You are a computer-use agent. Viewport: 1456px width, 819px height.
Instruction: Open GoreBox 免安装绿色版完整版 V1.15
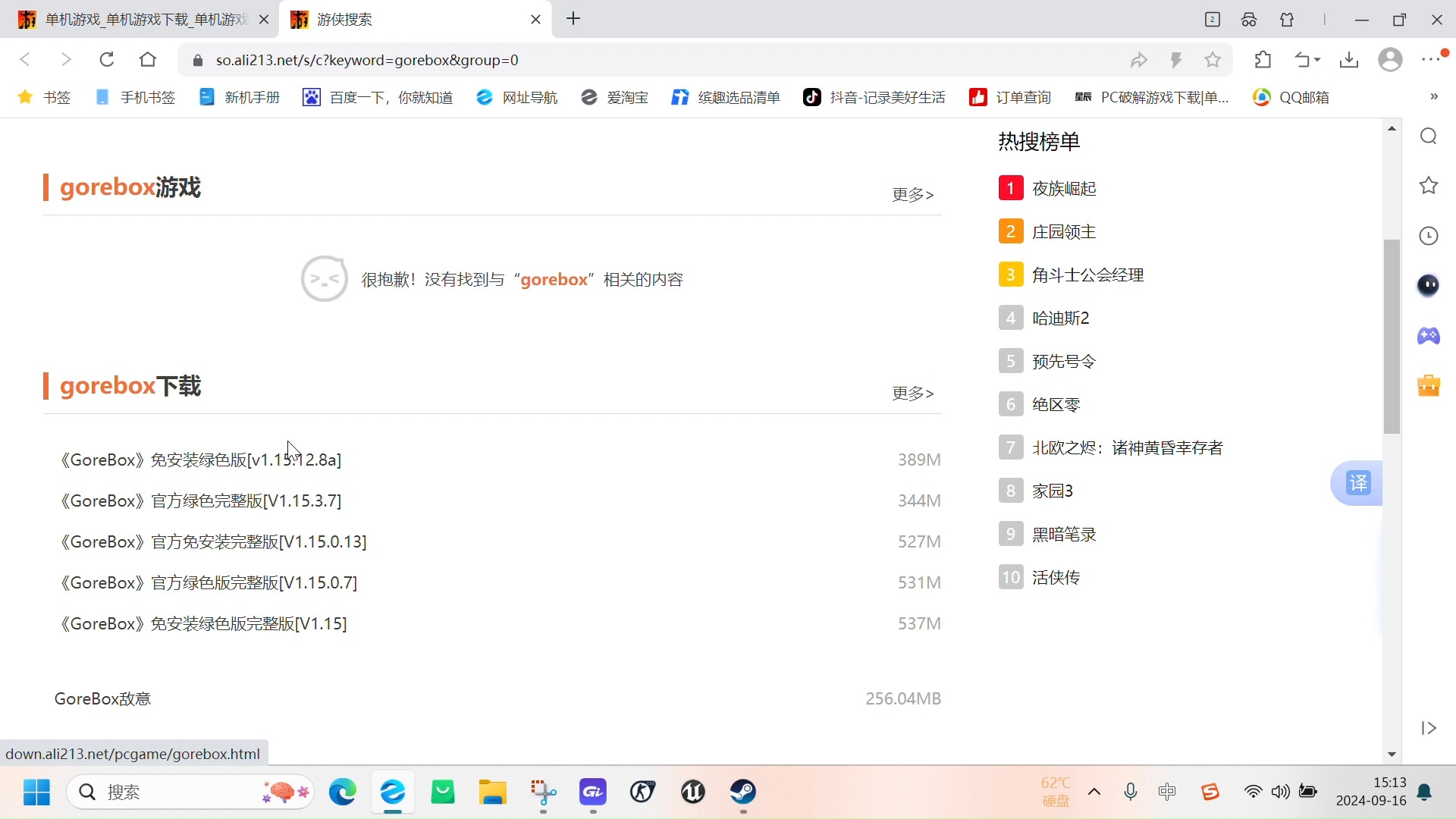[203, 623]
